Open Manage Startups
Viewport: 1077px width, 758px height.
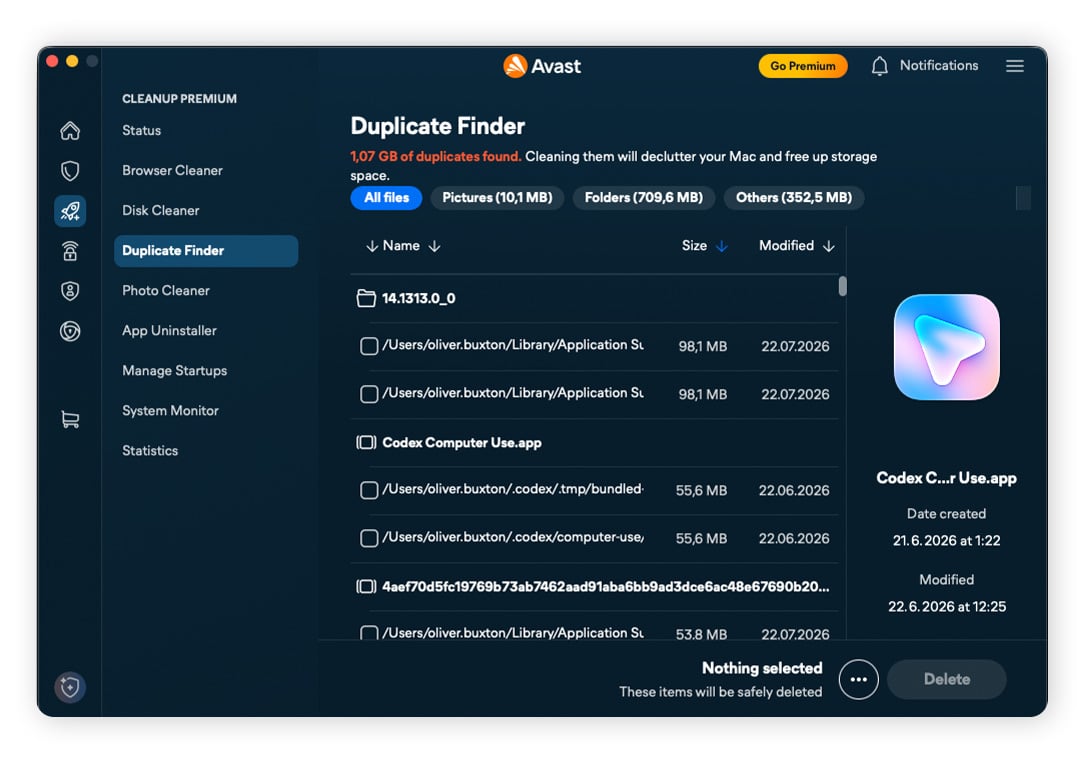coord(174,371)
